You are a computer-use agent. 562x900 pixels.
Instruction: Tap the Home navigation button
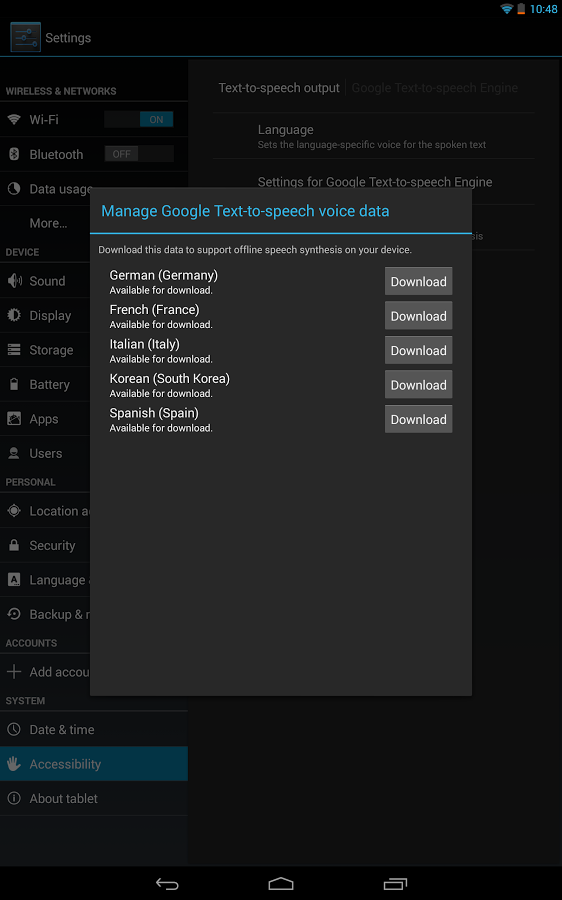point(281,883)
